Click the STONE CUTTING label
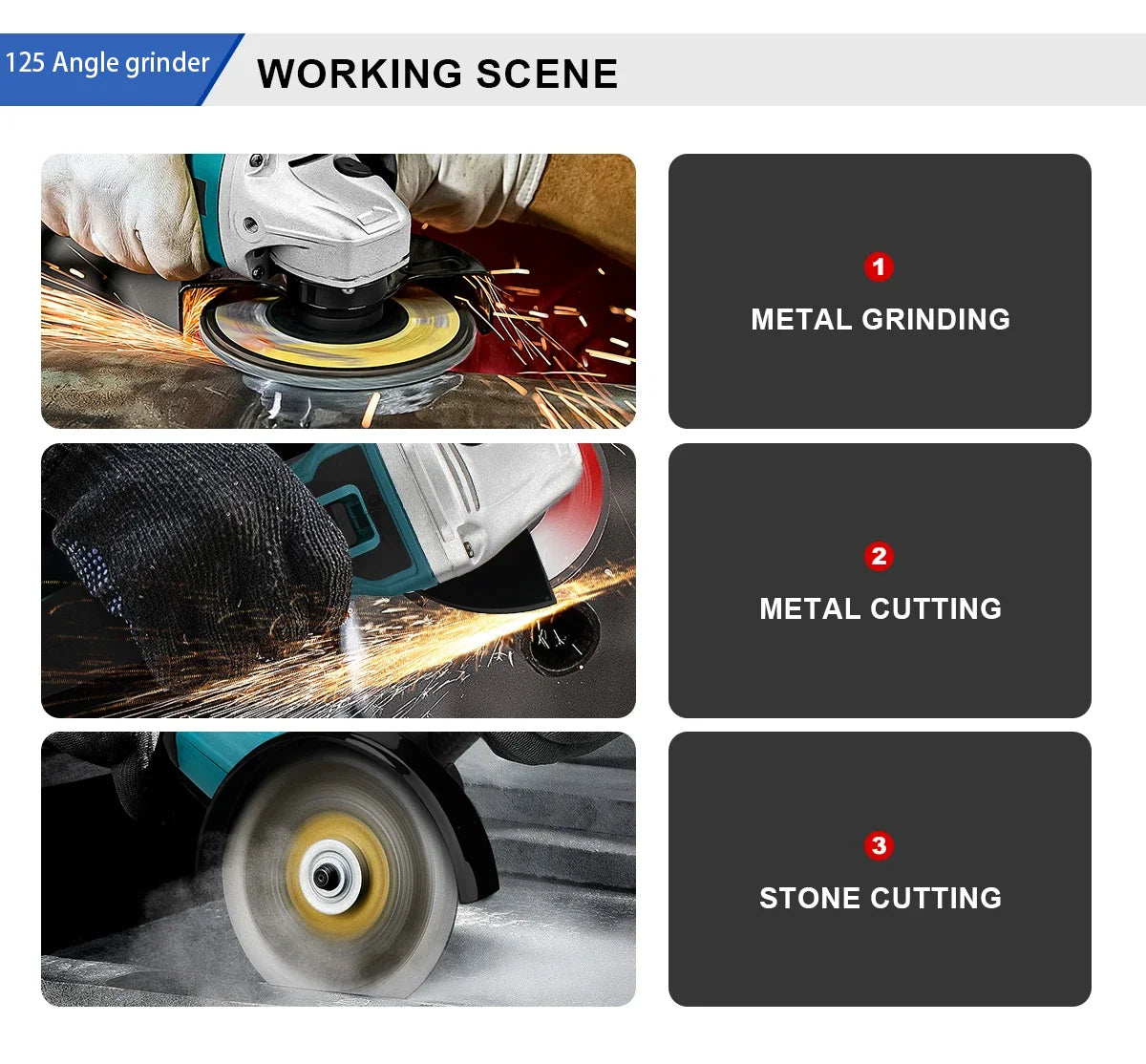This screenshot has width=1146, height=1064. [881, 898]
